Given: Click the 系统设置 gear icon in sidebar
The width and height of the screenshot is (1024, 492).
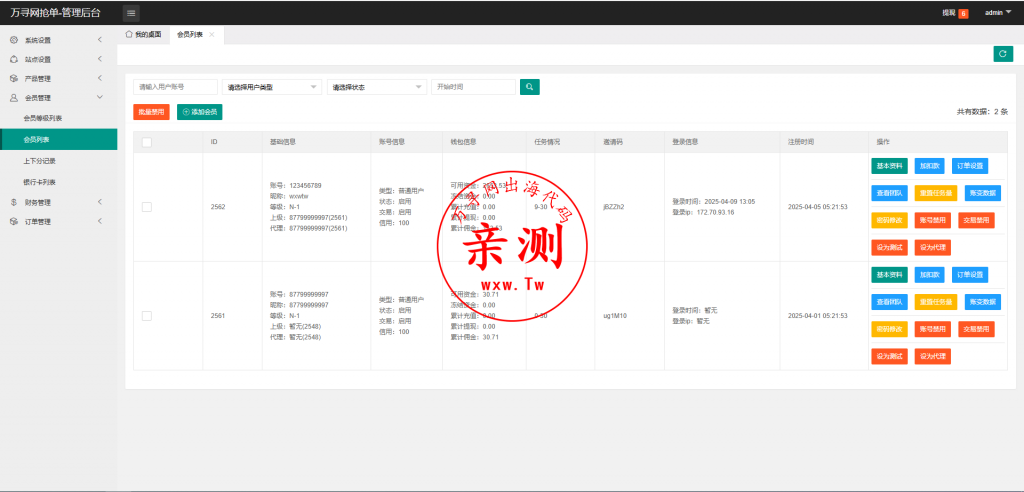Looking at the screenshot, I should pos(14,40).
